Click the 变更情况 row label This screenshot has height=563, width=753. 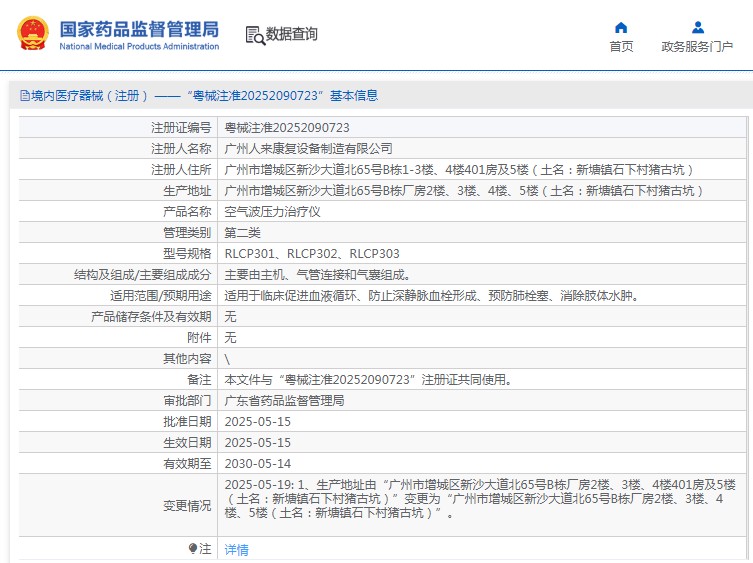click(187, 506)
